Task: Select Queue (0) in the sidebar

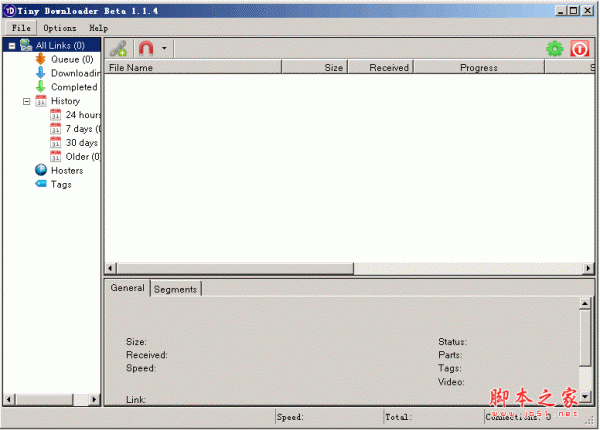Action: click(x=72, y=59)
